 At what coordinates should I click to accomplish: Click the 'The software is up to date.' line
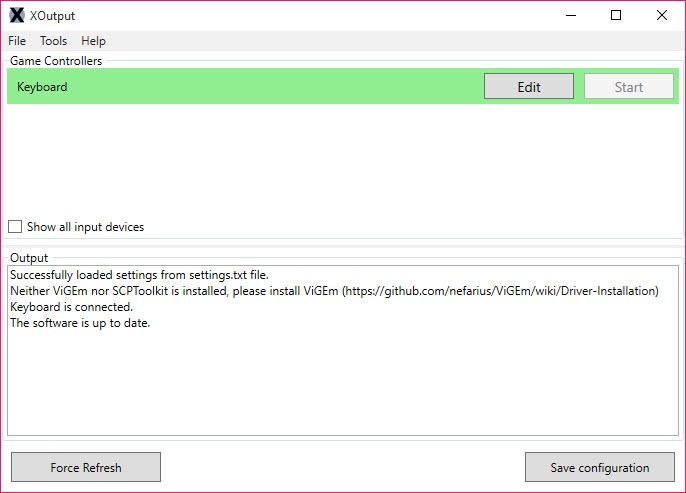(x=80, y=323)
